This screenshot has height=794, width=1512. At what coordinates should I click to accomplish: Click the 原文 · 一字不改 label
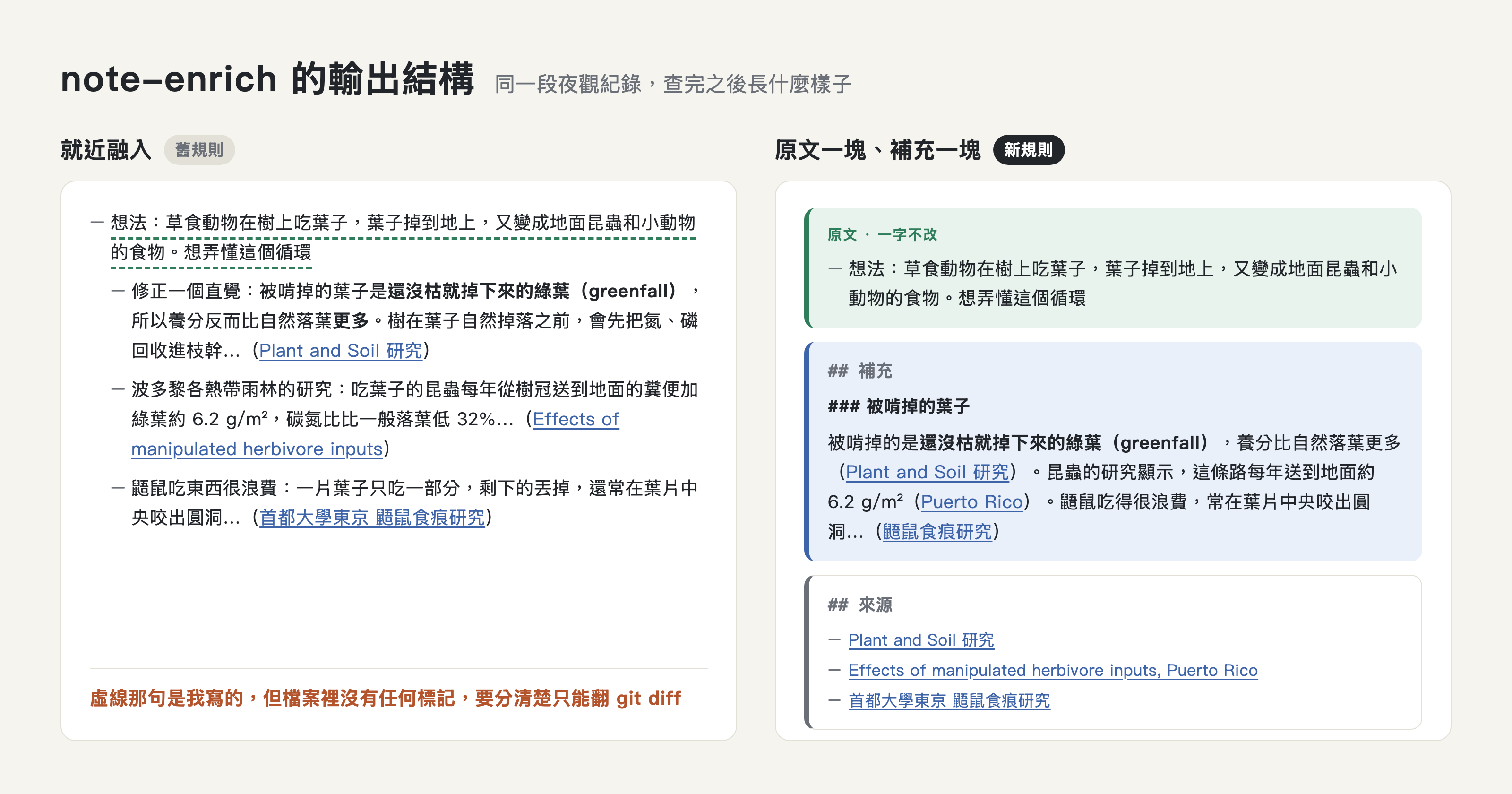tap(882, 234)
